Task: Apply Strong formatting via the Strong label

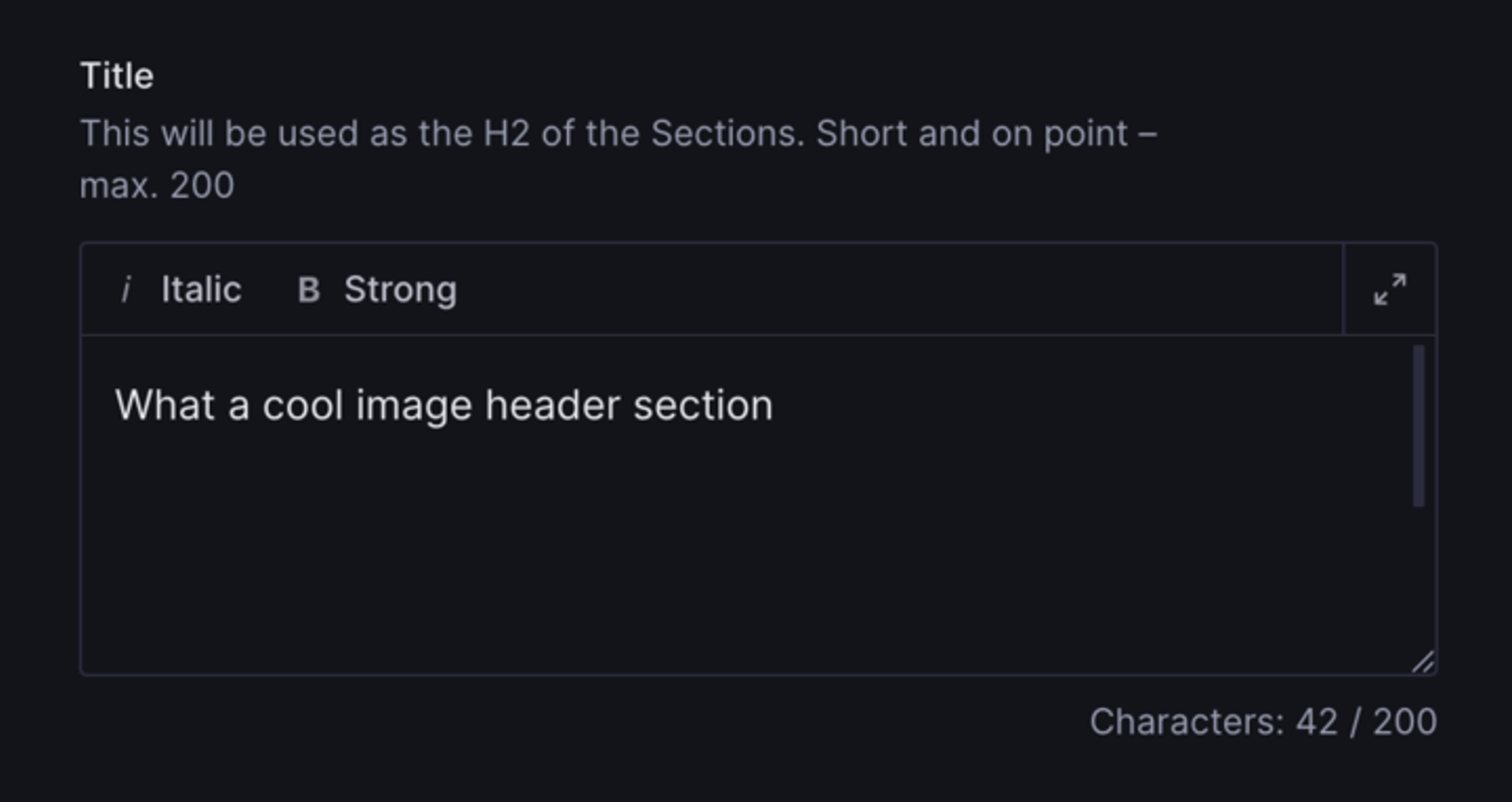Action: point(400,290)
